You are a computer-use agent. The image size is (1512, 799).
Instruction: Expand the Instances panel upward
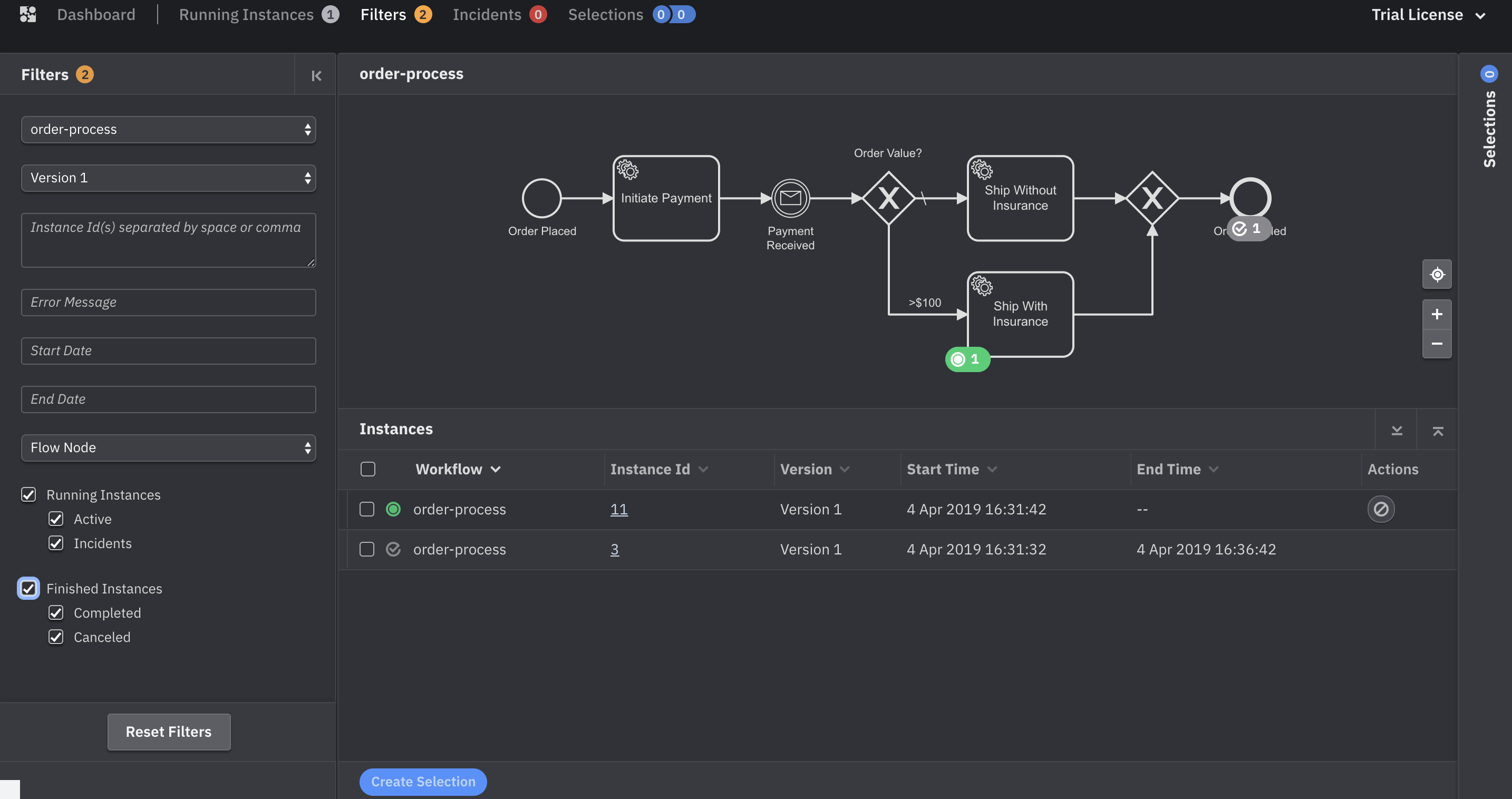coord(1438,430)
